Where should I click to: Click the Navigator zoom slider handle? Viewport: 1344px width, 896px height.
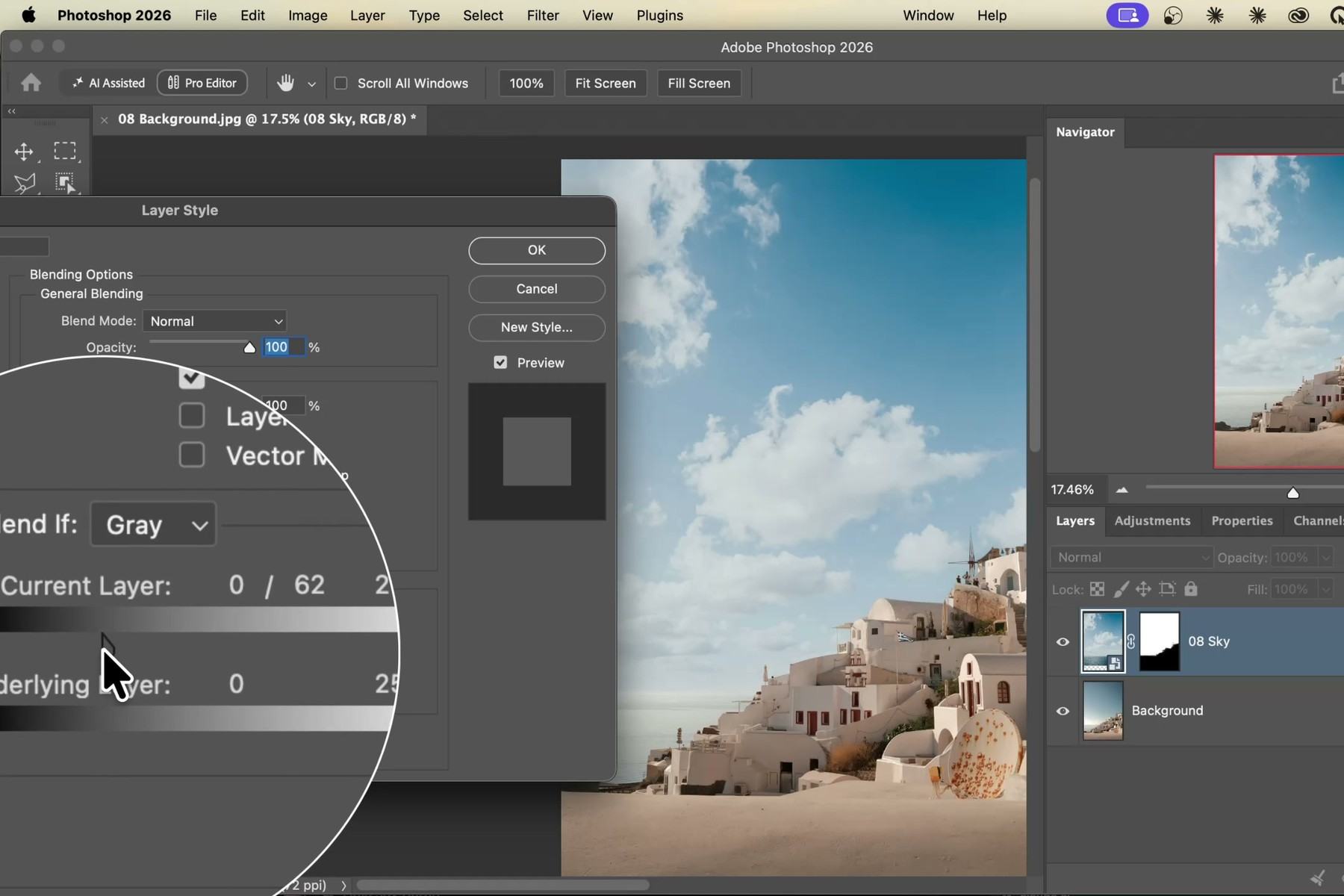pyautogui.click(x=1293, y=493)
